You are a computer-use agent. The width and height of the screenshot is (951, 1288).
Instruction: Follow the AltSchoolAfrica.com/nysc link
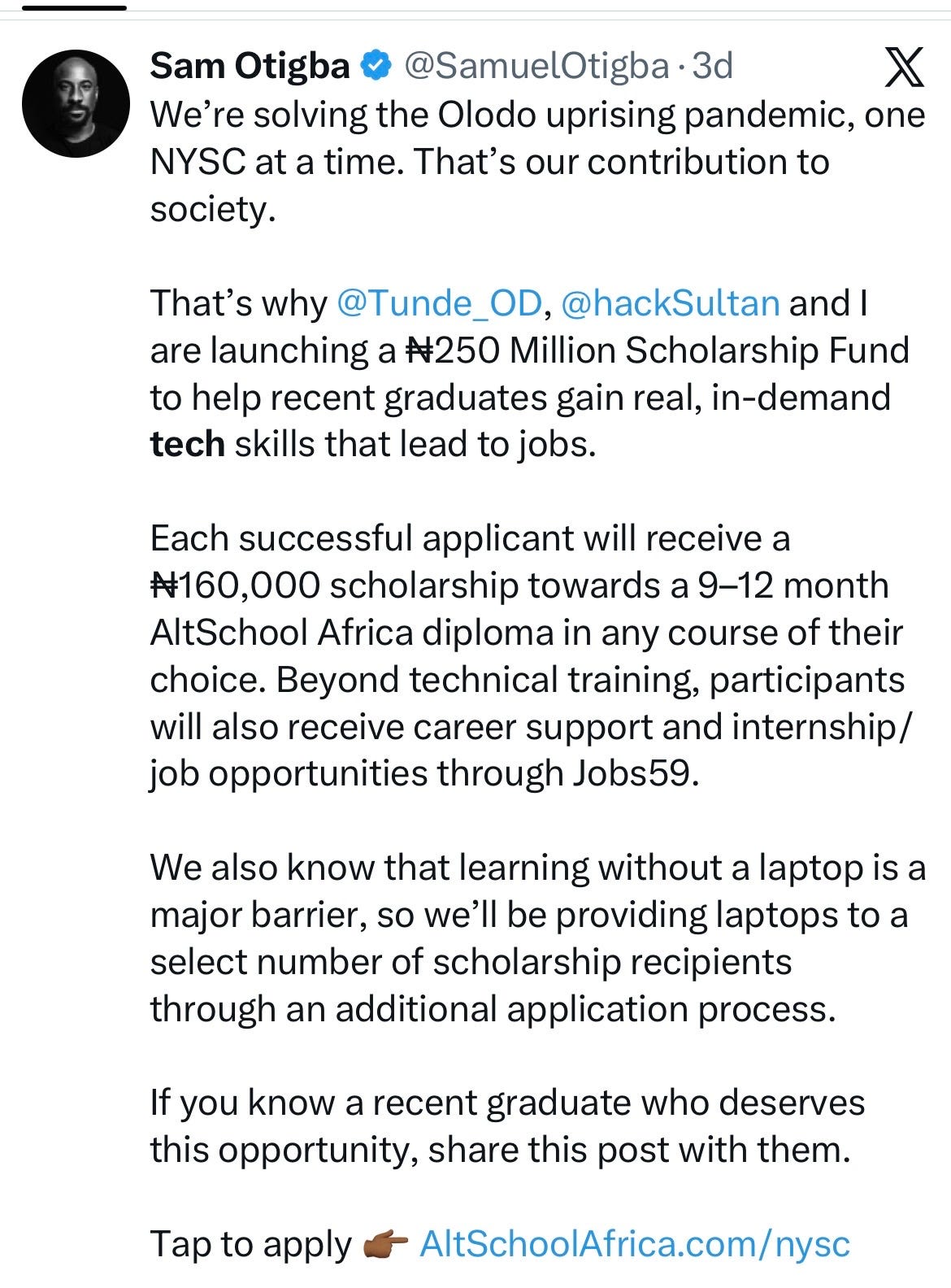pos(635,1244)
